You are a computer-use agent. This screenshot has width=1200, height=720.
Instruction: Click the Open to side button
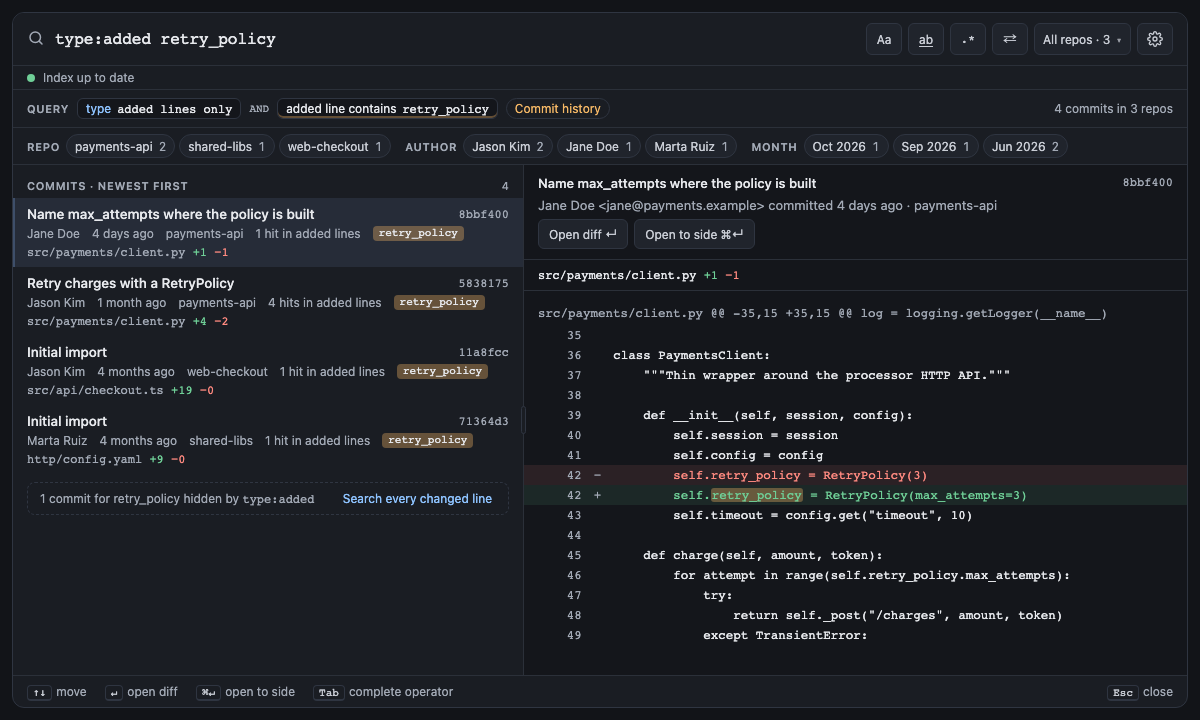pos(694,234)
